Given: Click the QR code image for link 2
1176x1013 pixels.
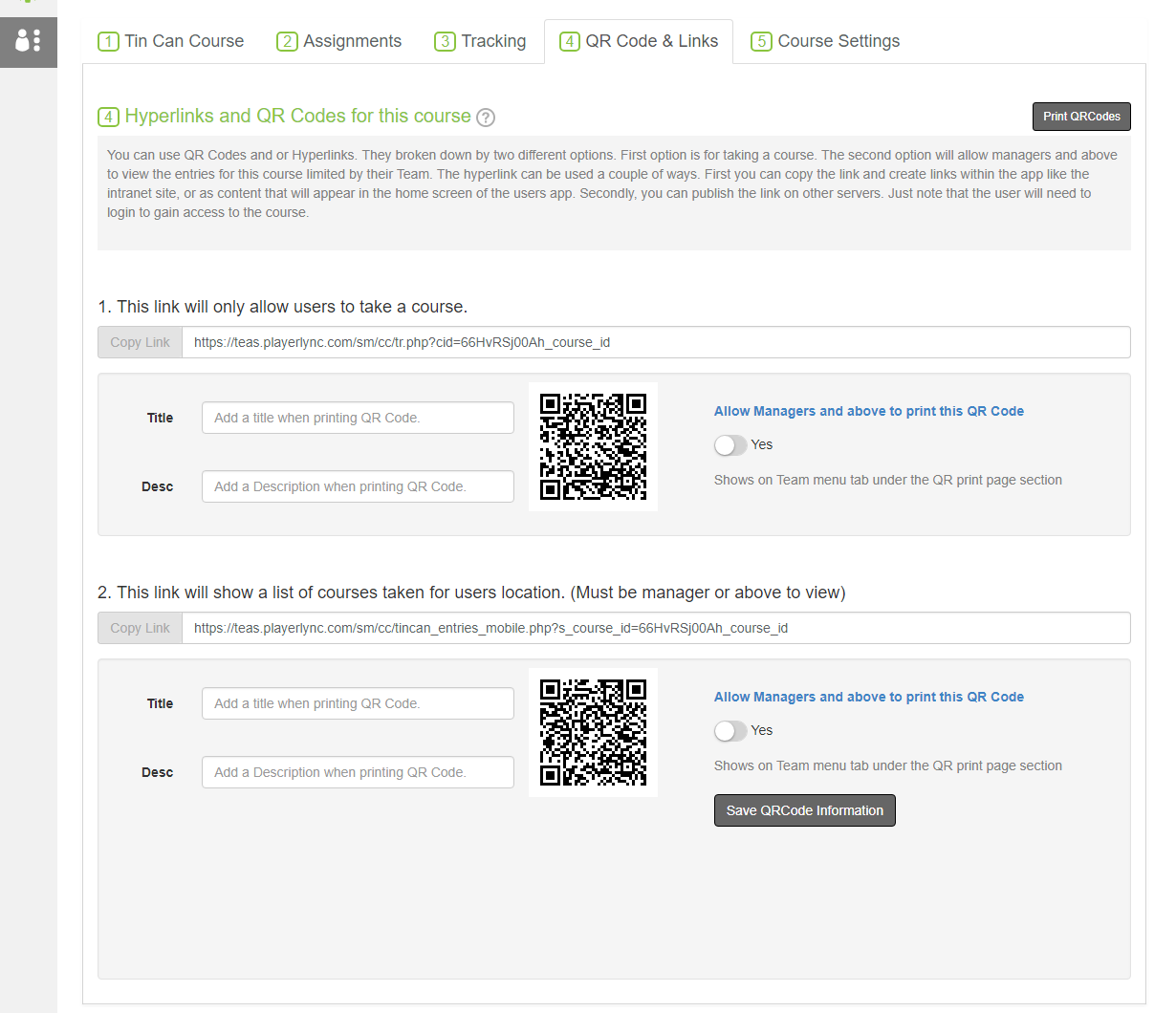Looking at the screenshot, I should click(593, 732).
